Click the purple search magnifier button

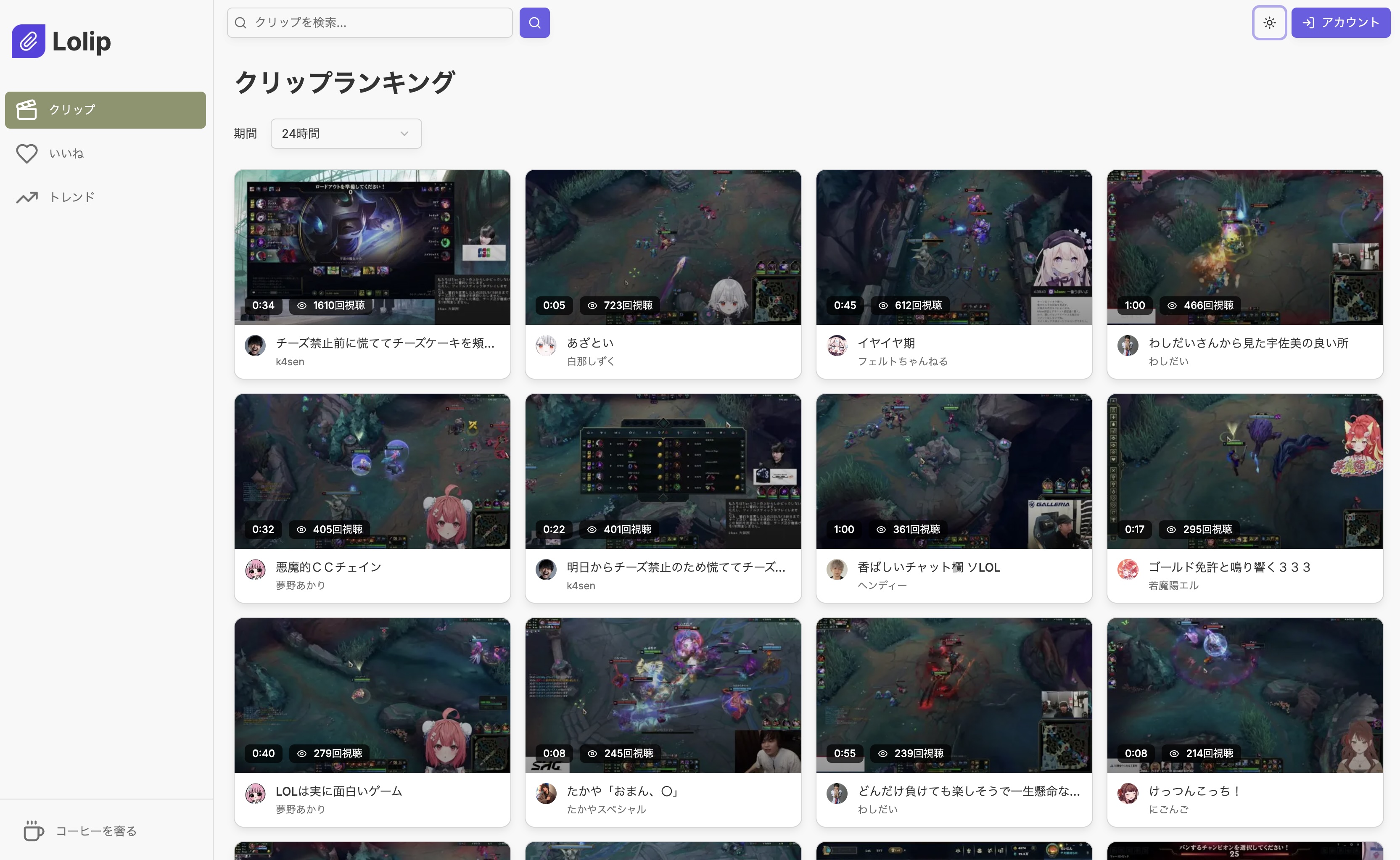[x=534, y=23]
